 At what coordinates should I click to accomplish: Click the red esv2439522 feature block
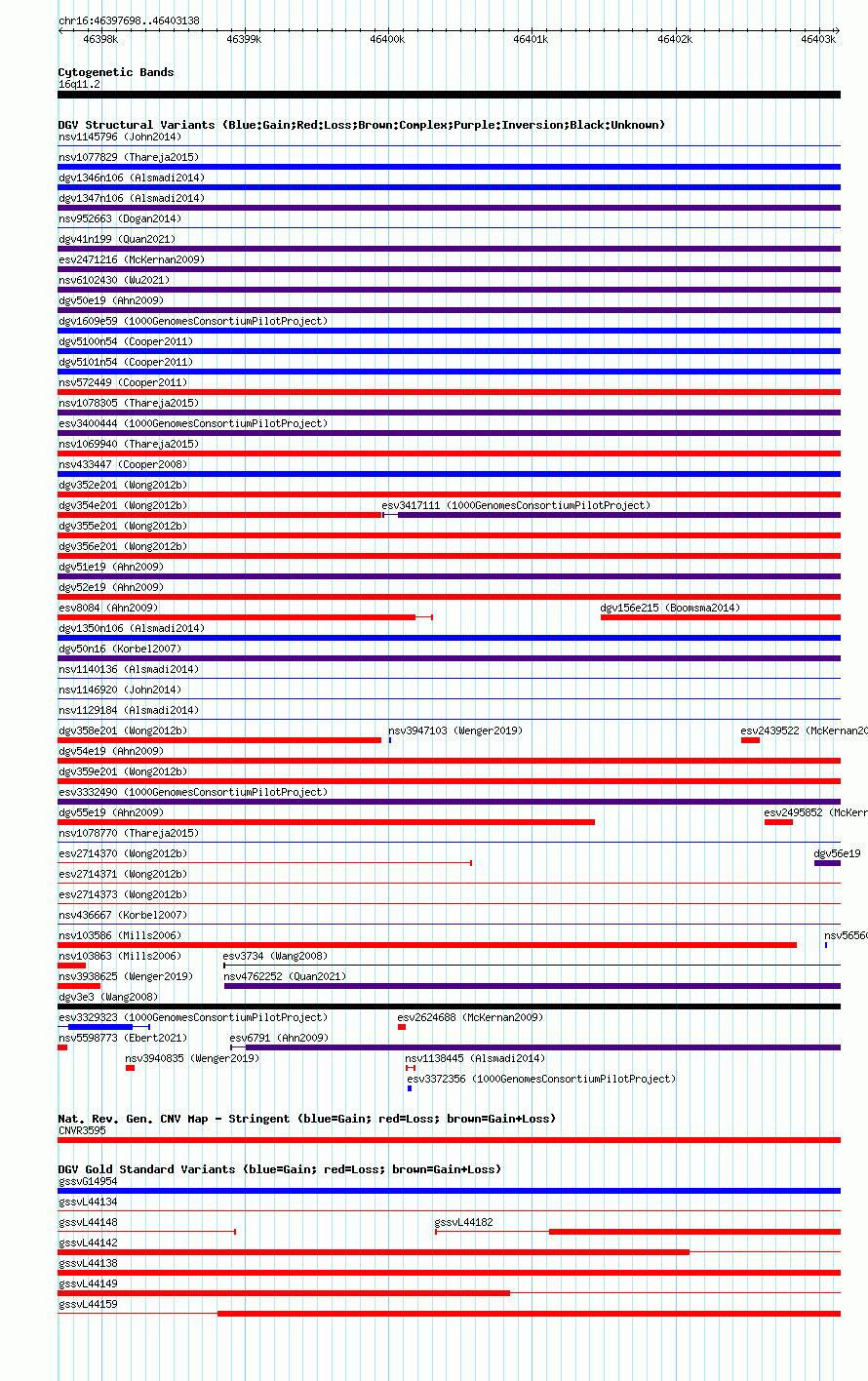click(x=750, y=740)
